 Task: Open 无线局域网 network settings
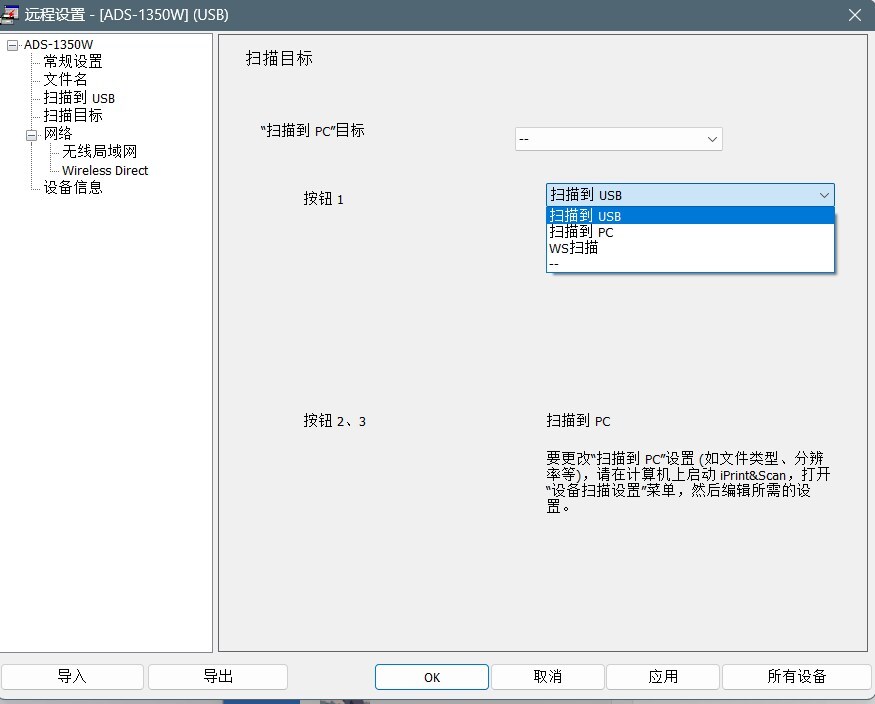point(99,152)
